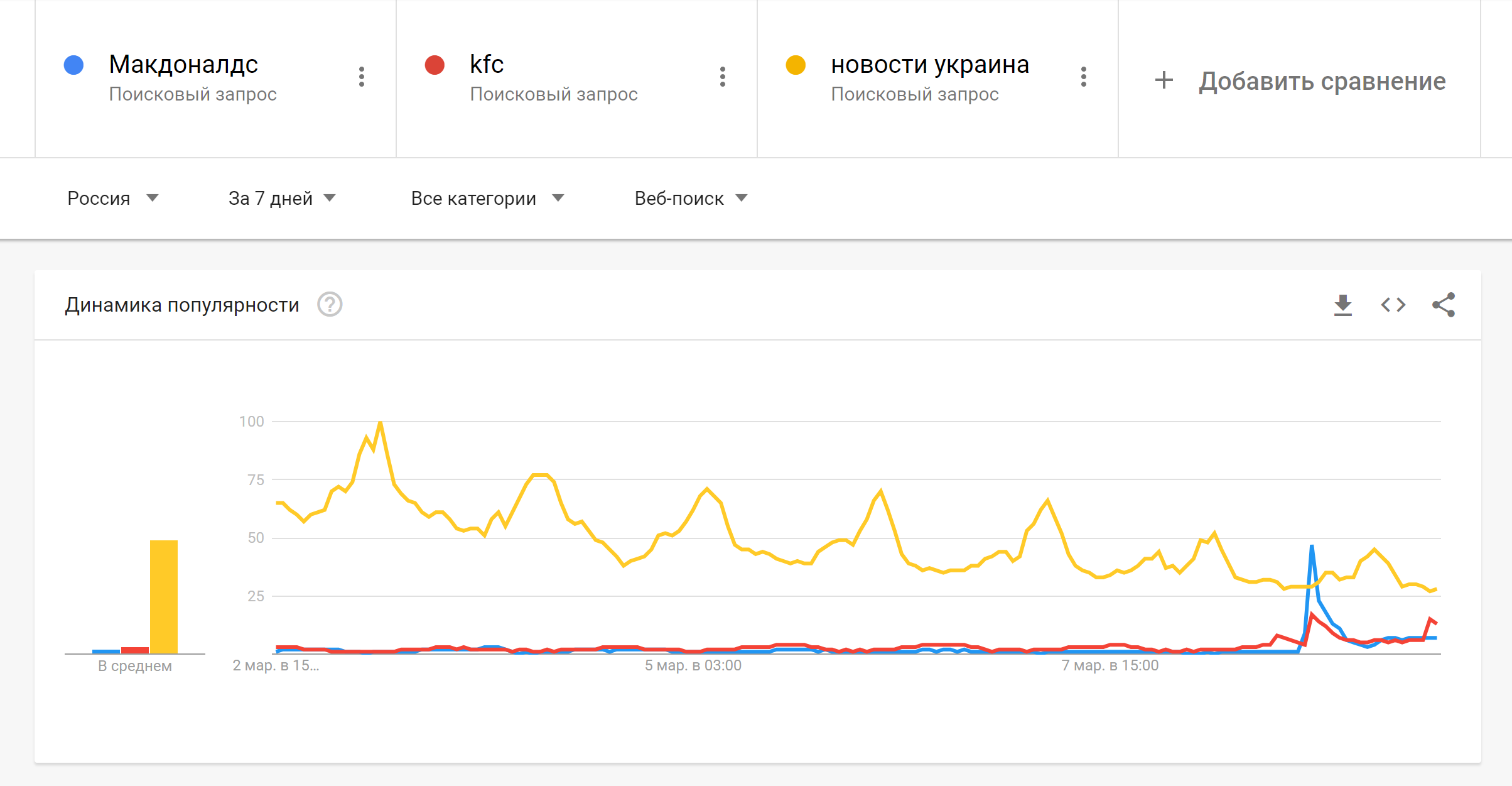
Task: Click the Добавить сравнение button
Action: tap(1322, 82)
